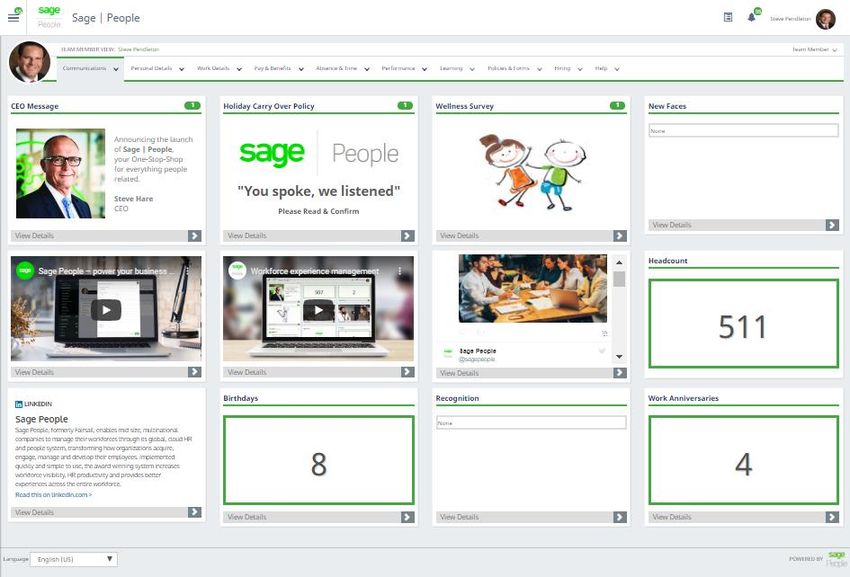Open the Communications menu

coord(91,69)
